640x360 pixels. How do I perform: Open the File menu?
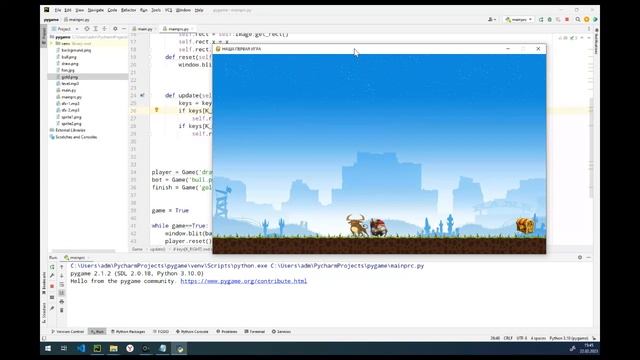point(58,10)
